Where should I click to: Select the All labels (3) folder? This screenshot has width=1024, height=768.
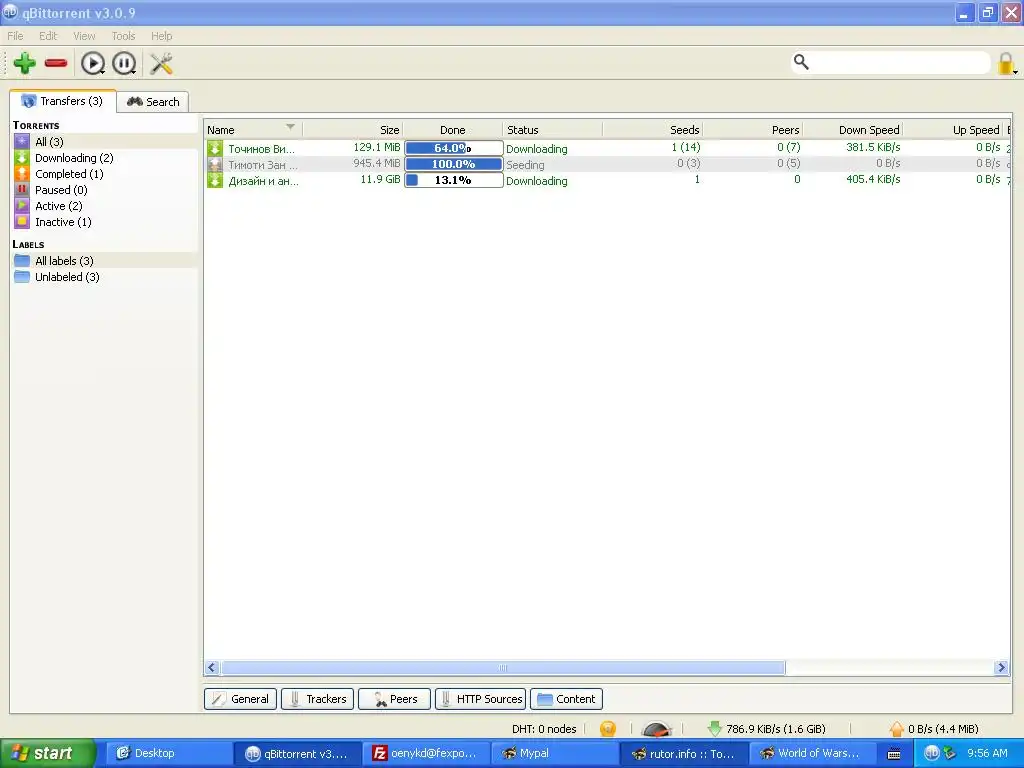click(x=104, y=261)
